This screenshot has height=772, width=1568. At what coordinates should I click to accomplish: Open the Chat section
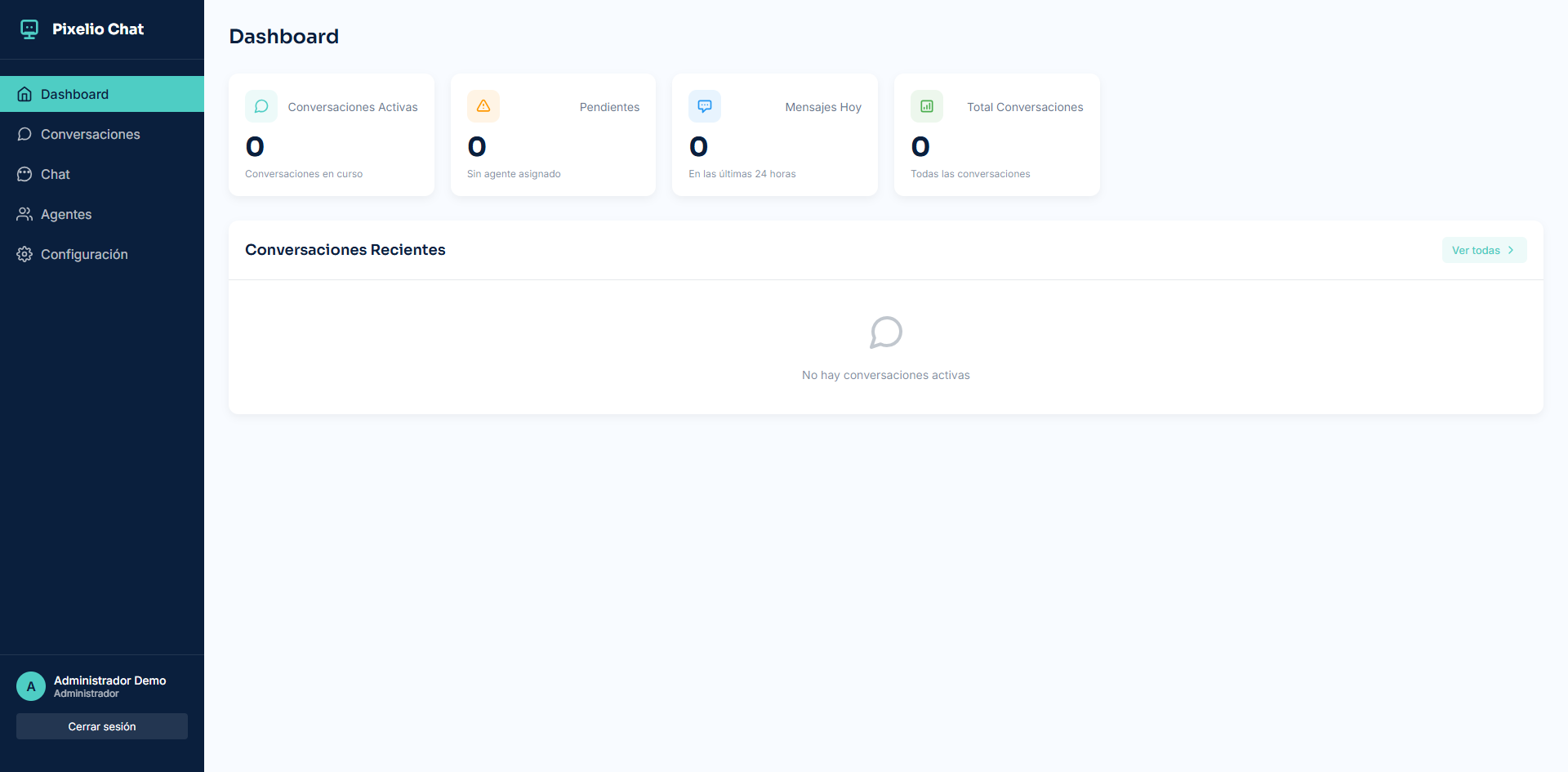pos(102,174)
